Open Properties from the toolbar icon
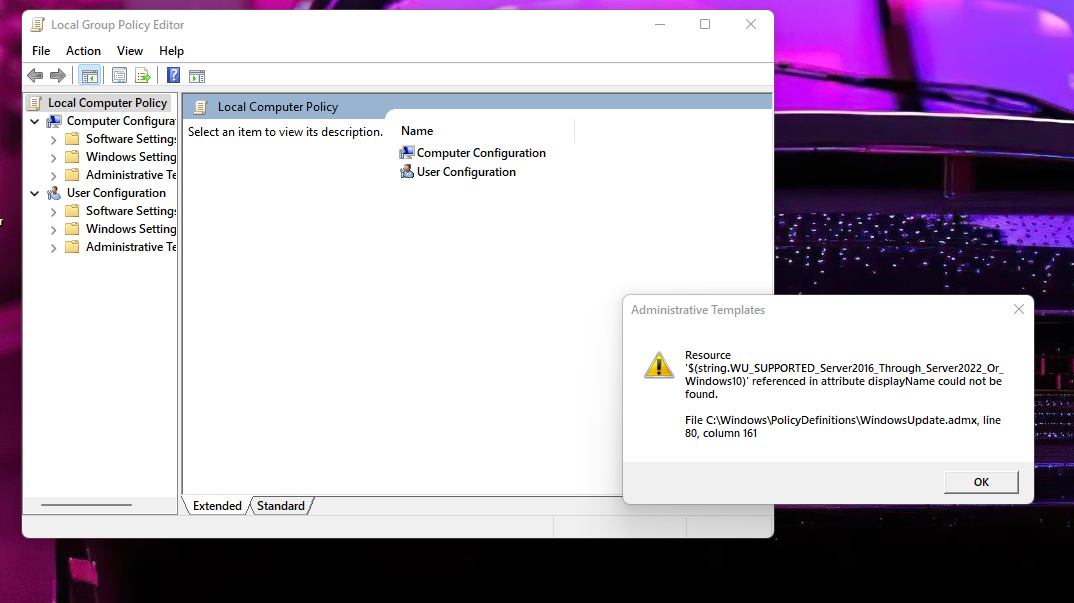 (119, 76)
